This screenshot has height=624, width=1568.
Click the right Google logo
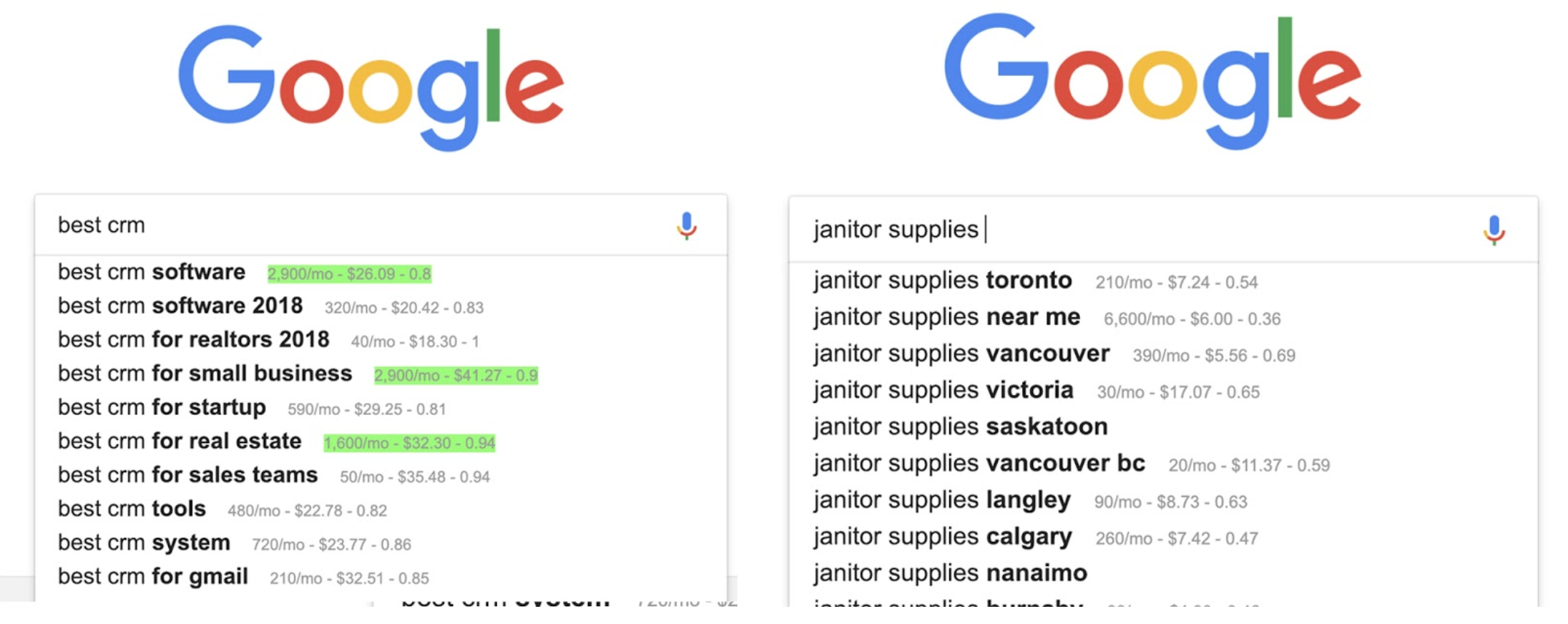(1152, 81)
